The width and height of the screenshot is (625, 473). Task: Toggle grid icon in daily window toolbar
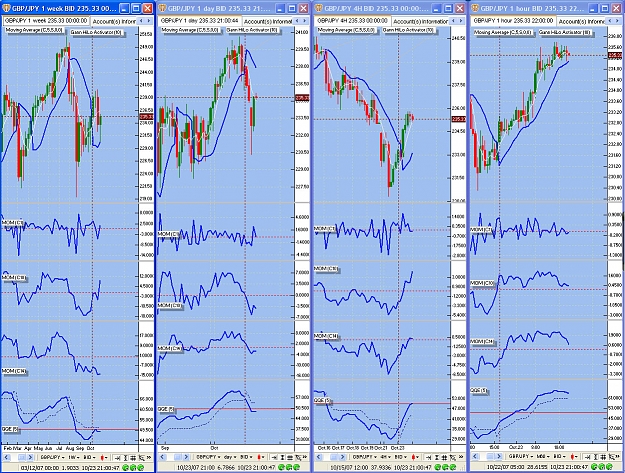290,457
